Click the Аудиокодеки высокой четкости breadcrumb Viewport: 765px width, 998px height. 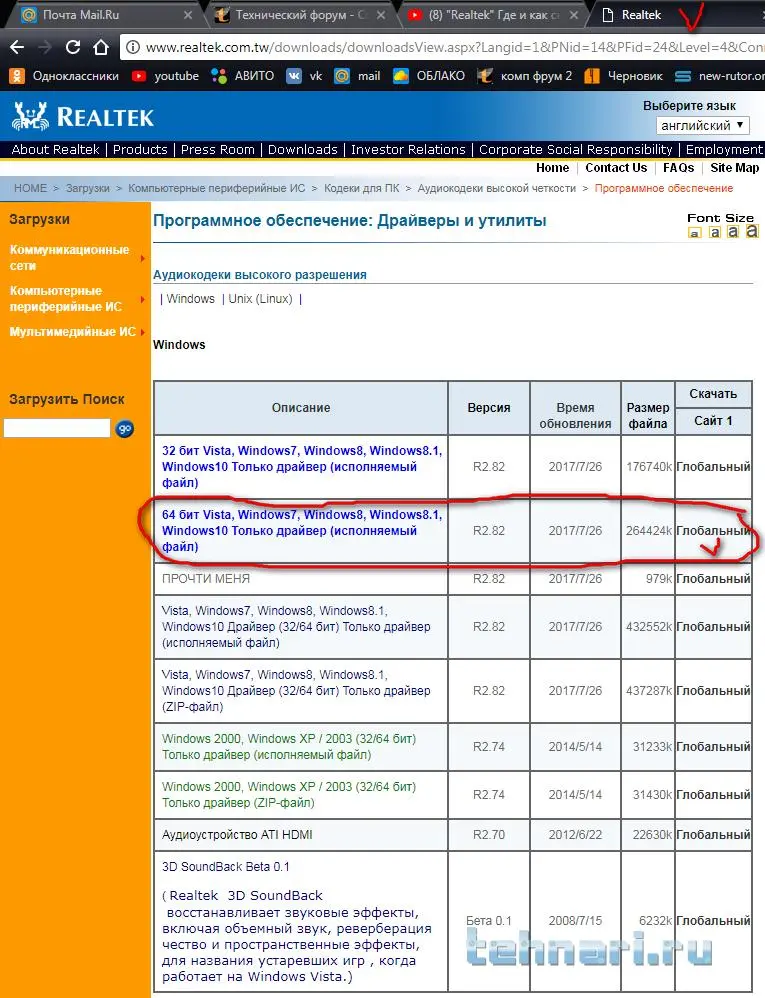[496, 188]
